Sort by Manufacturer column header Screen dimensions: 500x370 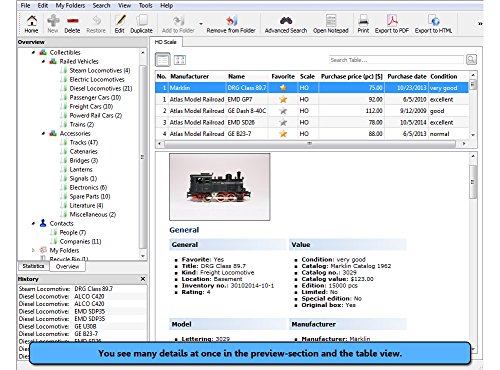click(x=189, y=76)
